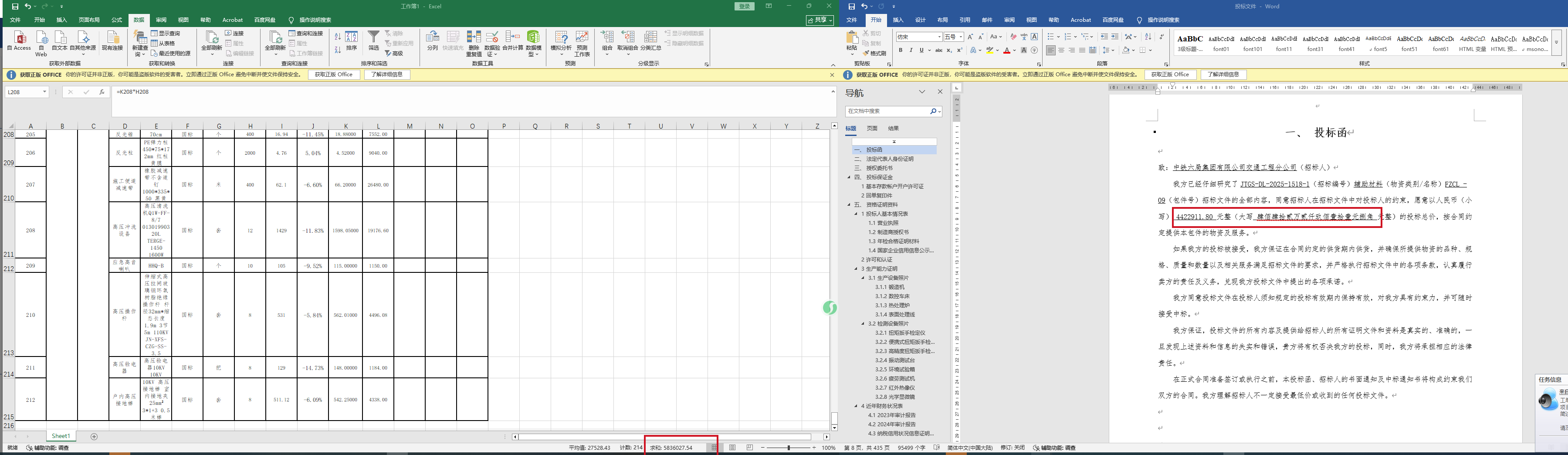
Task: Click the Word font color red A swatch
Action: point(1006,51)
